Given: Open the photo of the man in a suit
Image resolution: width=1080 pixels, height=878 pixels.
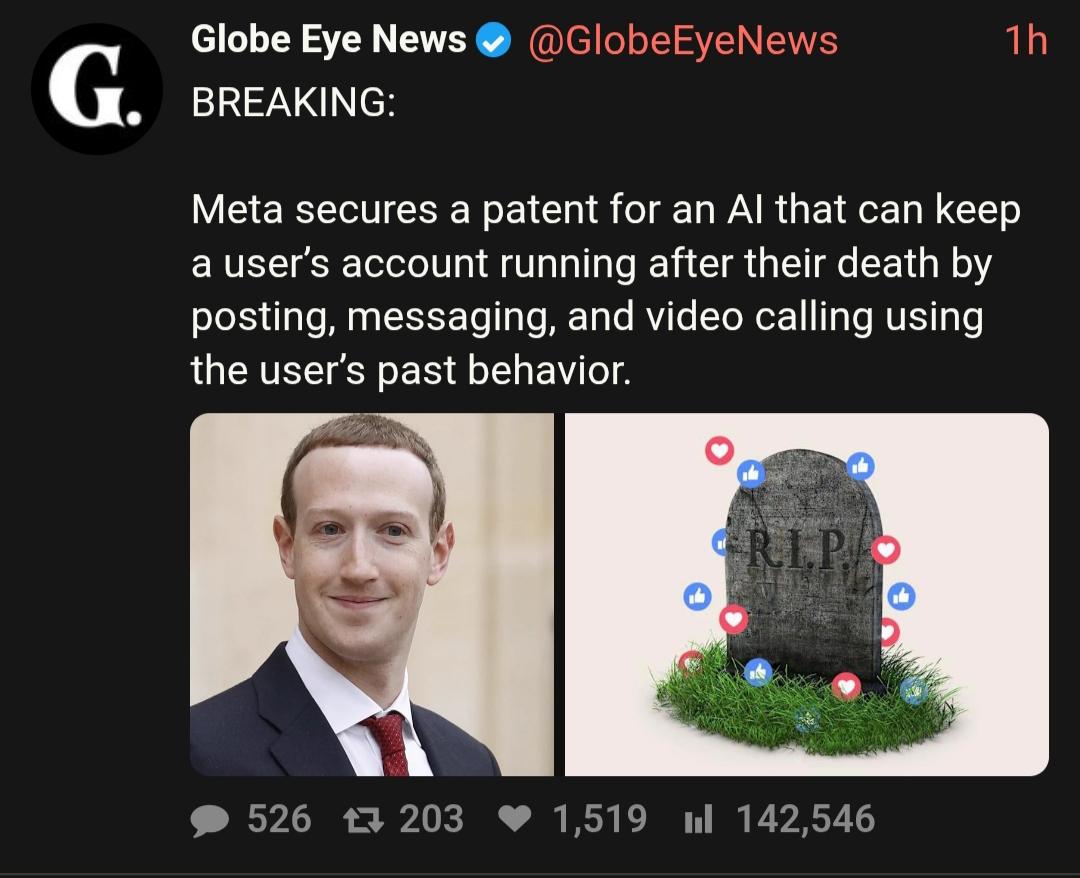Looking at the screenshot, I should pyautogui.click(x=371, y=595).
